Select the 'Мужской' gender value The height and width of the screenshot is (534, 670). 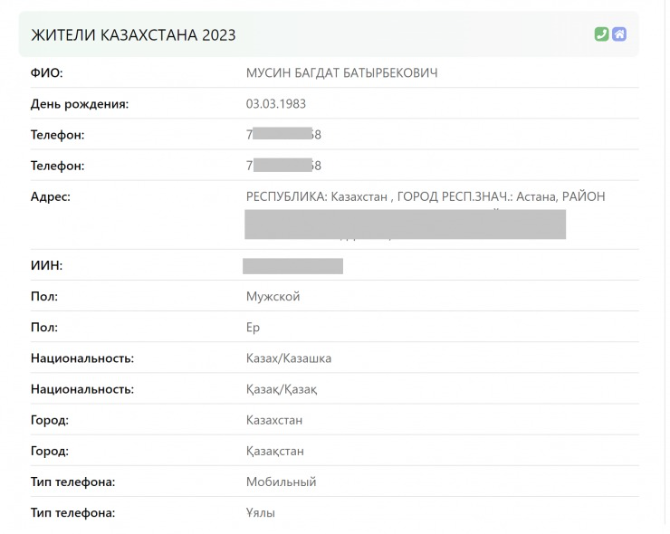(273, 296)
